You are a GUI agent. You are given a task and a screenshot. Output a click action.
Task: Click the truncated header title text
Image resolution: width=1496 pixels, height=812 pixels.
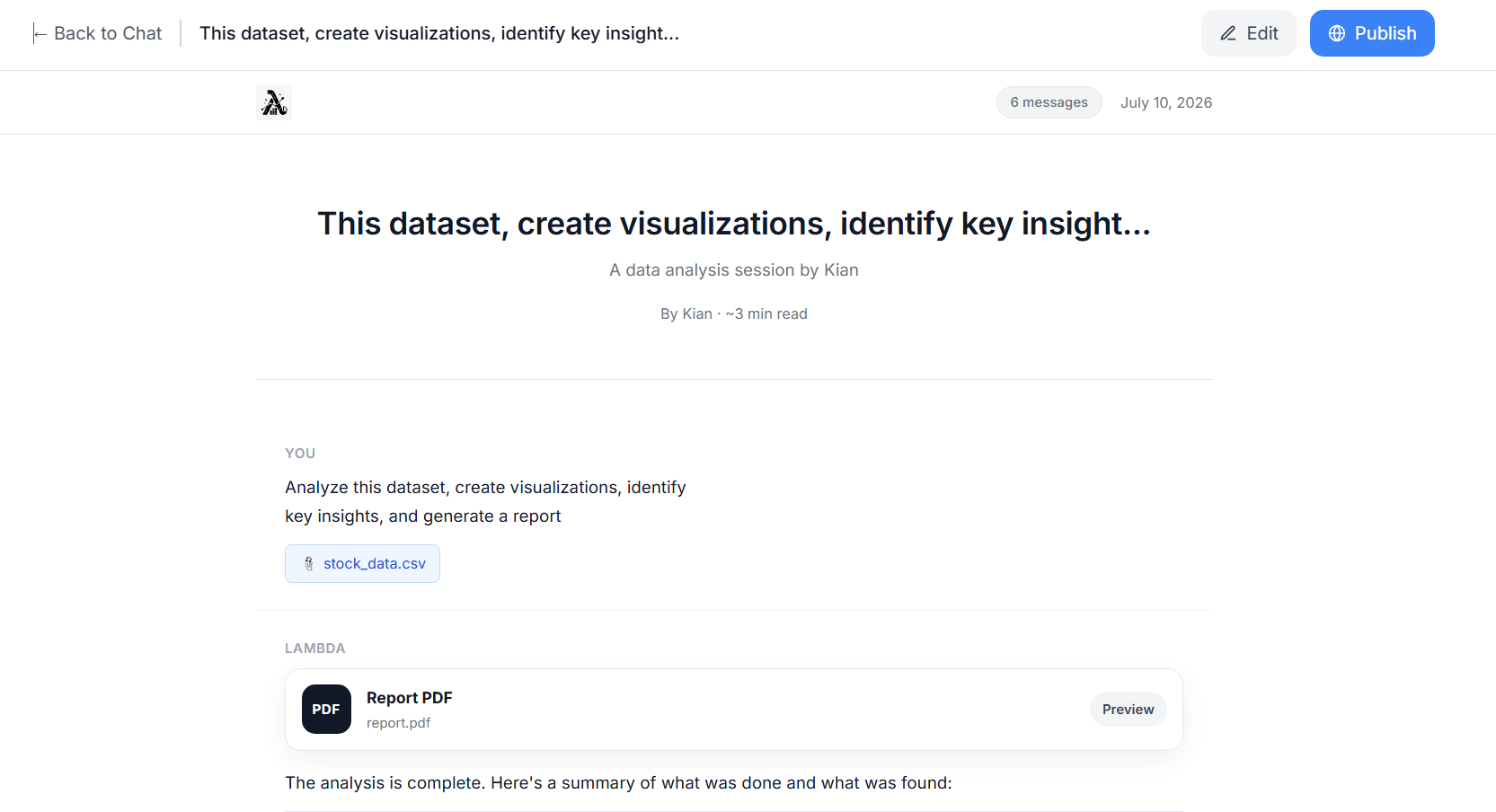[439, 33]
